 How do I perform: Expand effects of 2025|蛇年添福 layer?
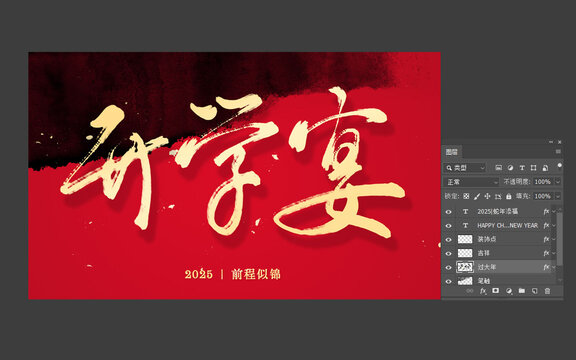point(554,212)
